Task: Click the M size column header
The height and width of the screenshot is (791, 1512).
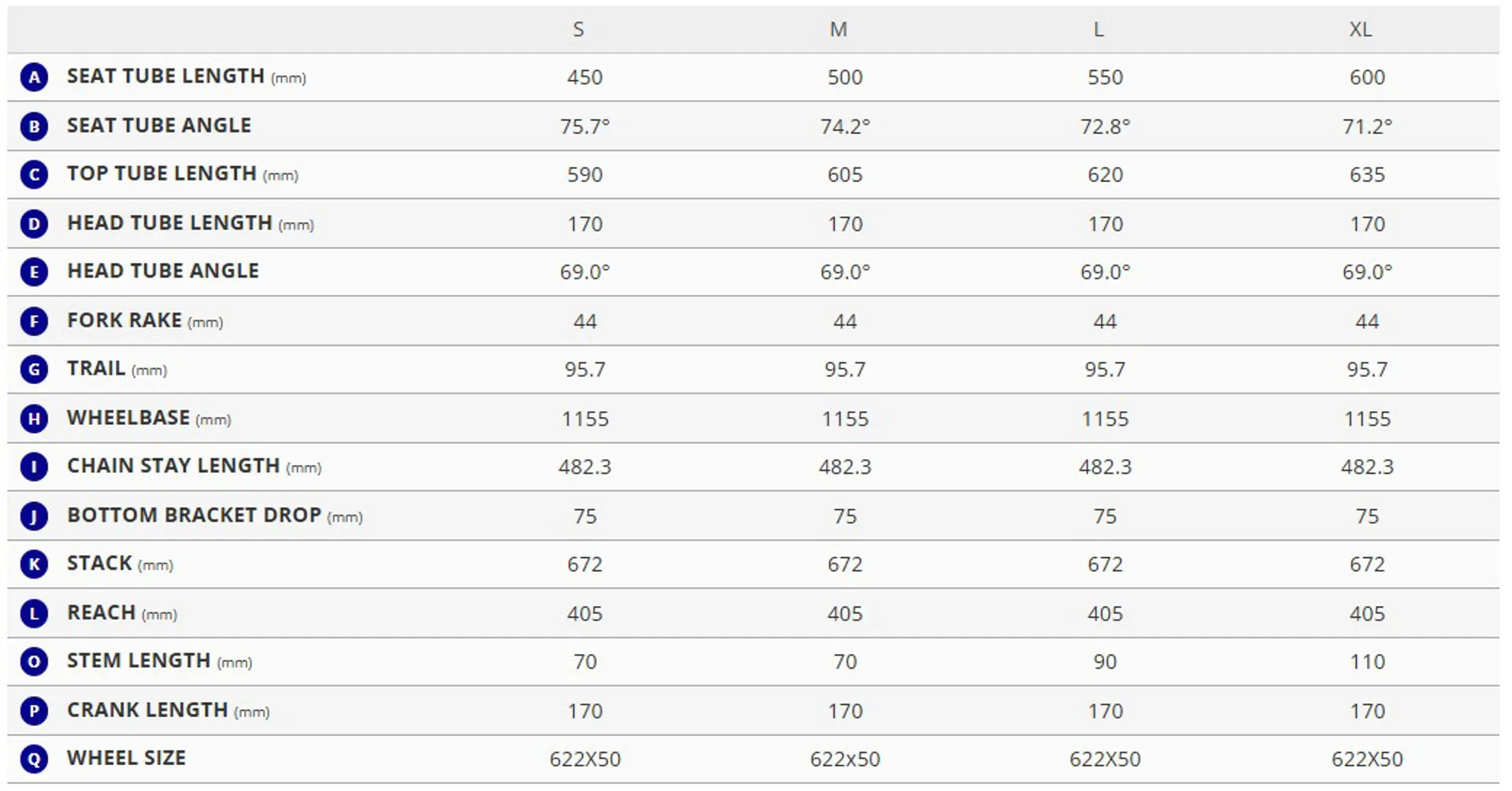Action: click(x=838, y=30)
